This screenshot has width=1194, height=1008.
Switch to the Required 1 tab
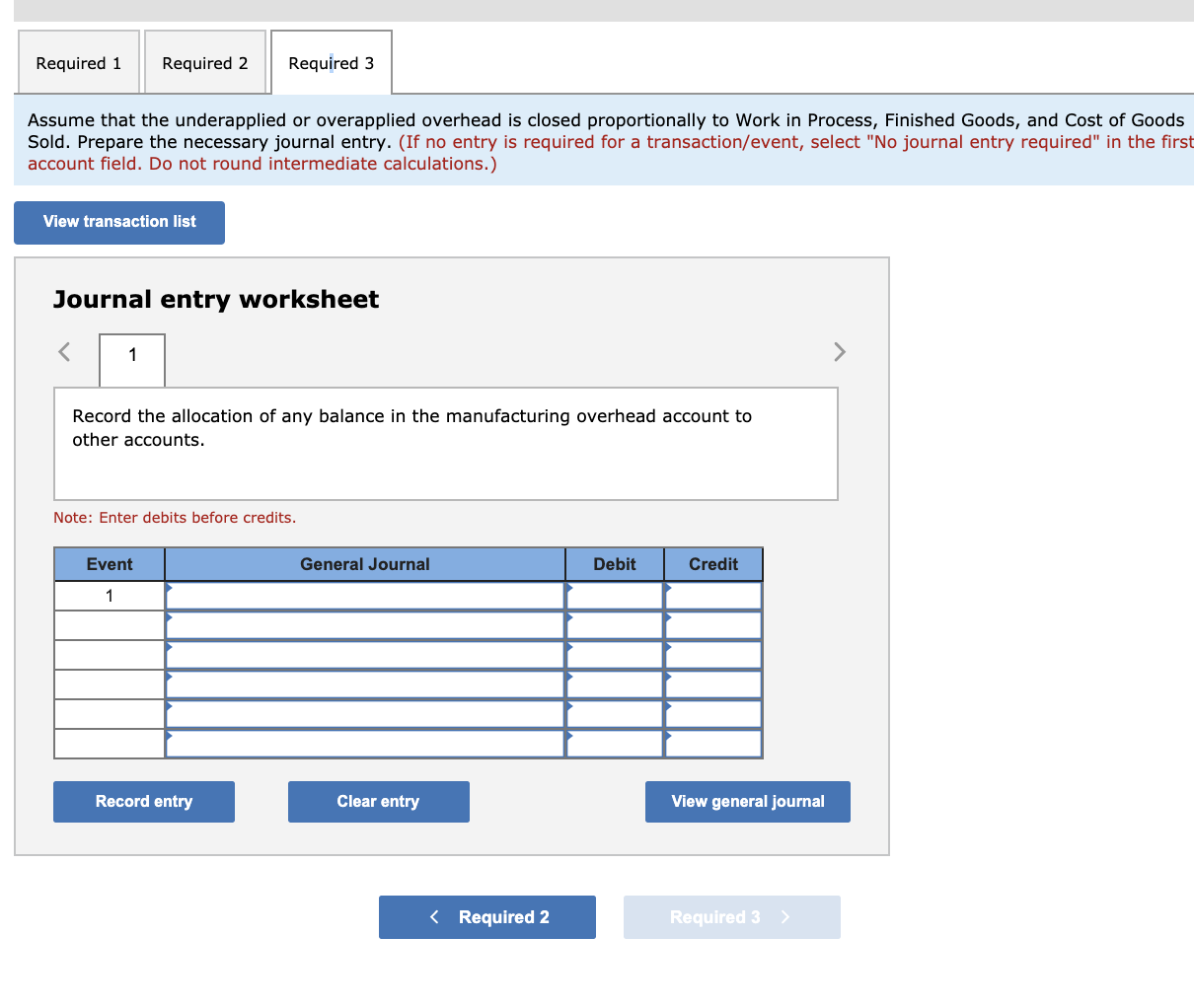(78, 62)
